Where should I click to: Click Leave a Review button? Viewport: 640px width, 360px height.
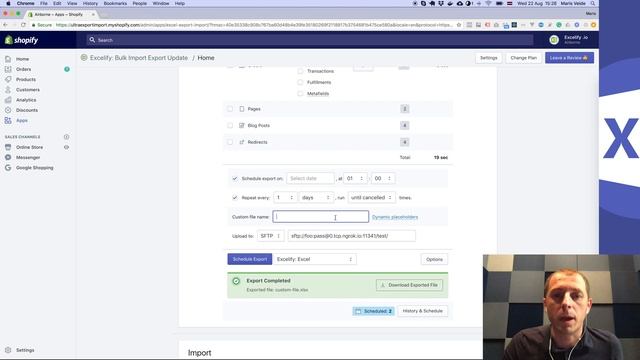pyautogui.click(x=569, y=58)
